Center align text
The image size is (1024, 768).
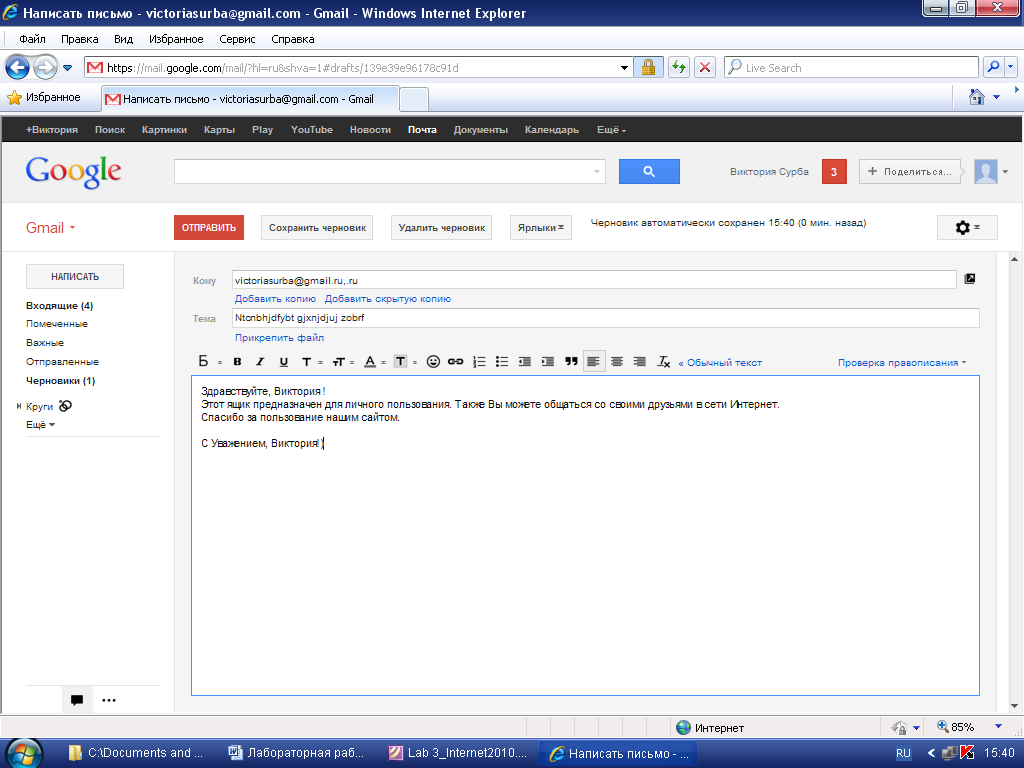(616, 362)
